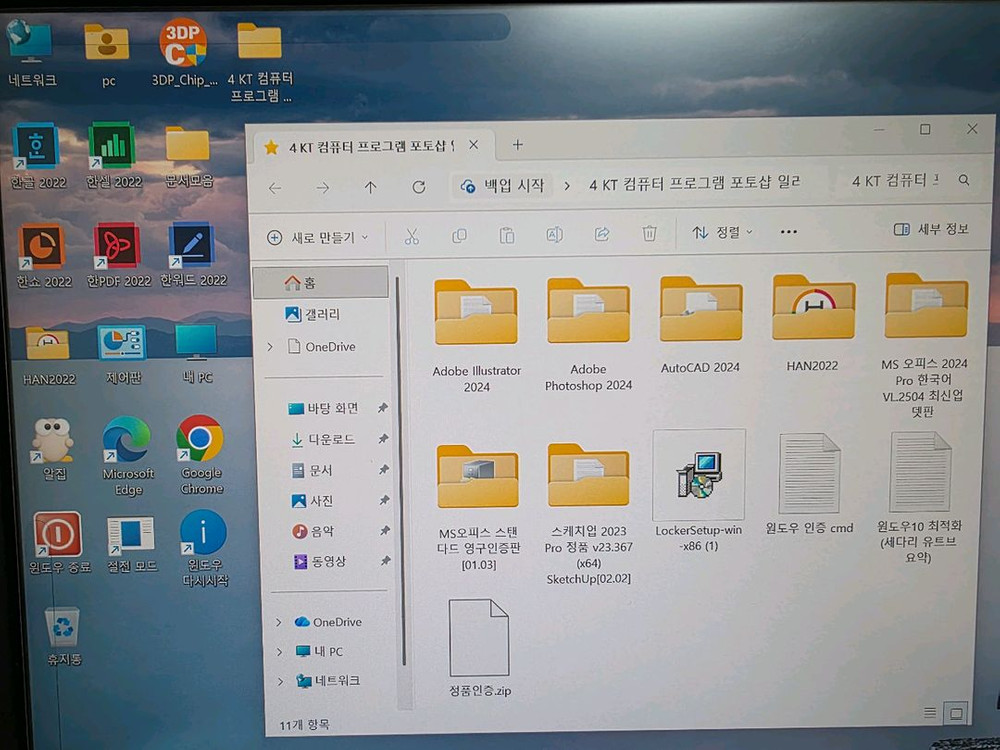Click the Copy icon in the command bar
Screen dimensions: 1000x750
pos(459,232)
